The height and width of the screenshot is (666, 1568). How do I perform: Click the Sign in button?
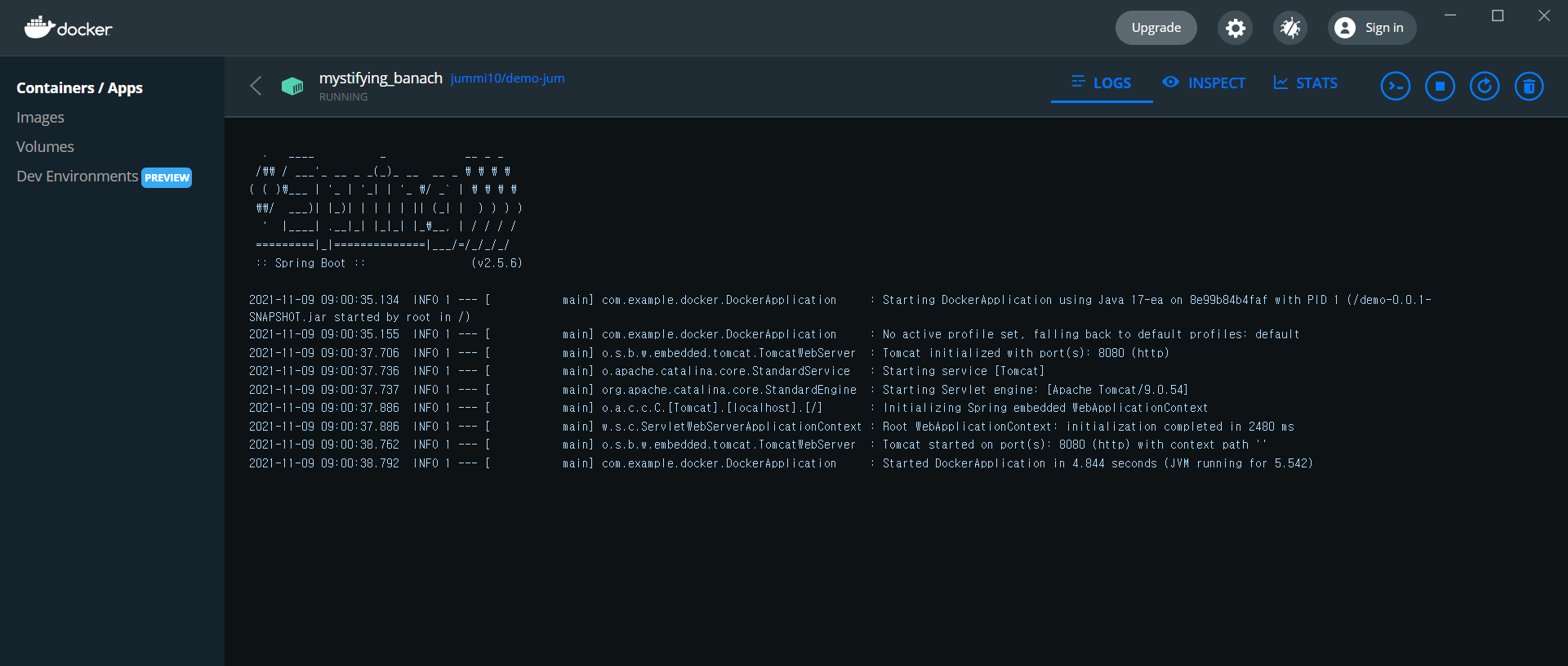[x=1372, y=28]
